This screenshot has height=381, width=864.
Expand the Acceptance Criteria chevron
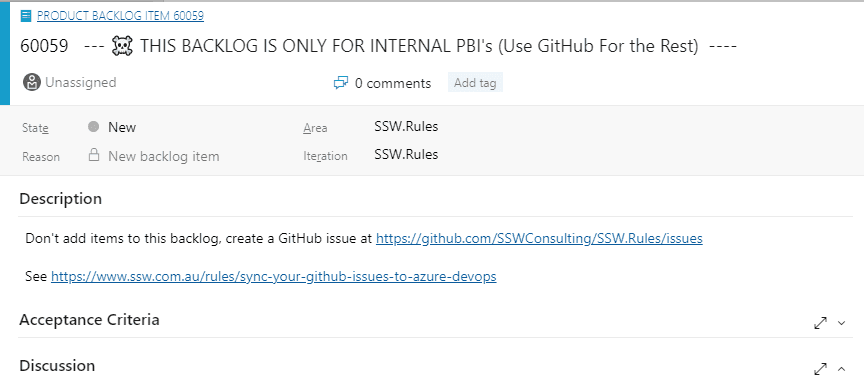click(x=841, y=323)
